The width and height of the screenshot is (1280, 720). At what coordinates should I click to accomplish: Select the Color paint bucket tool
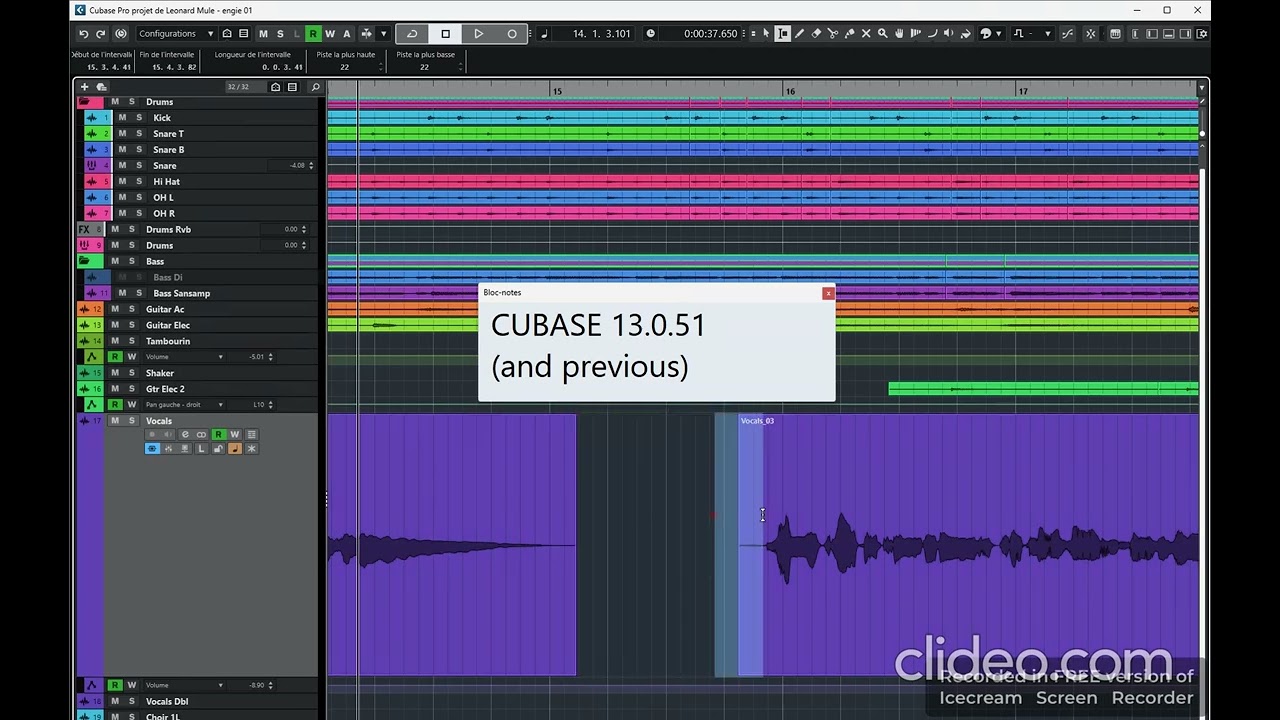[x=965, y=33]
